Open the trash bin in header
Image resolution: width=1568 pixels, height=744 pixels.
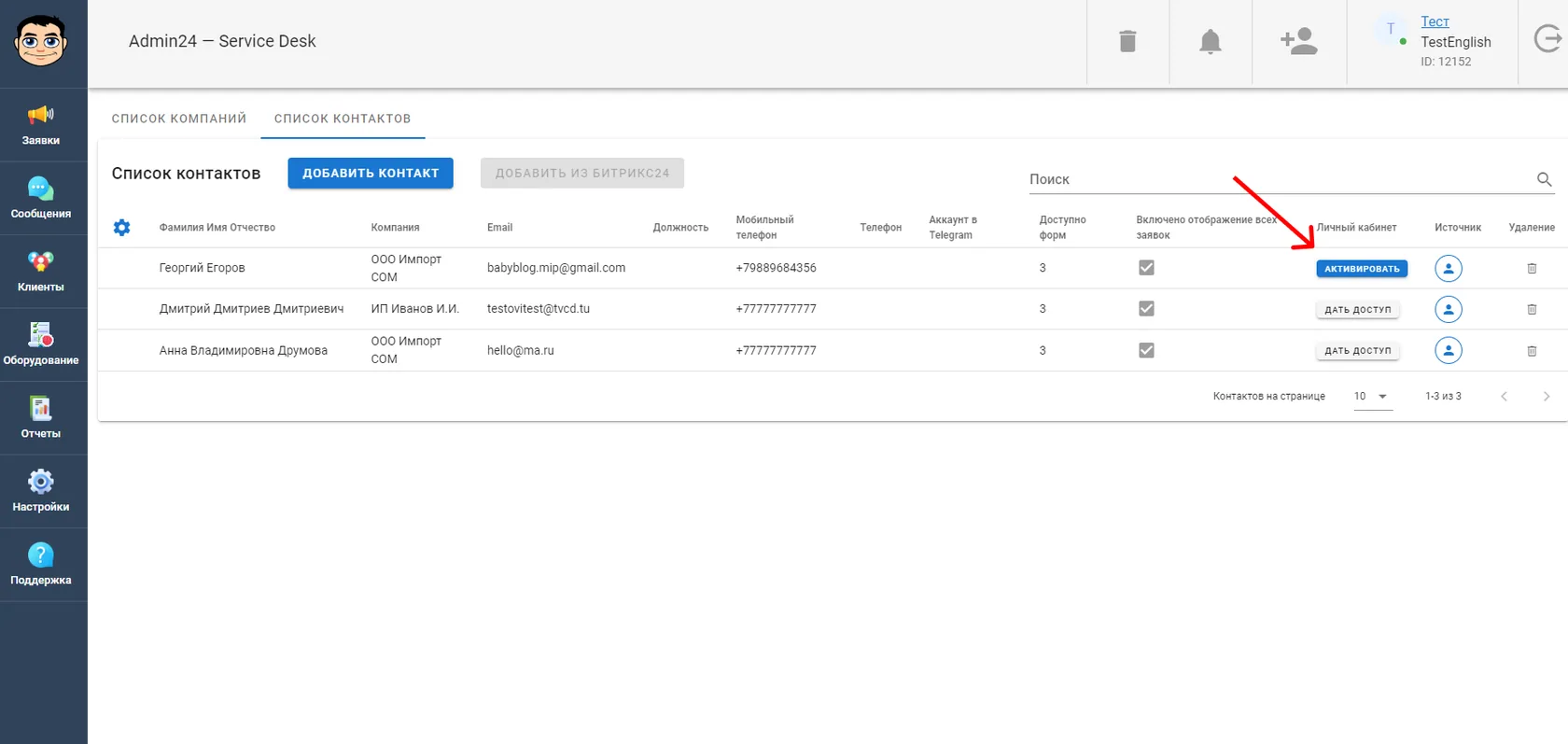[1127, 41]
